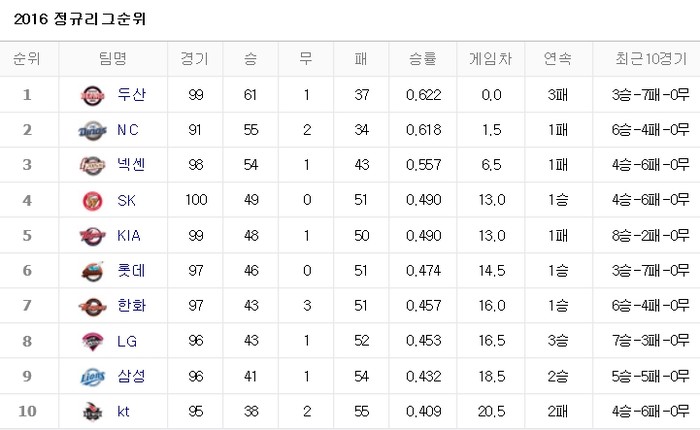Click the Samsung (삼성) Lions logo

[x=92, y=376]
